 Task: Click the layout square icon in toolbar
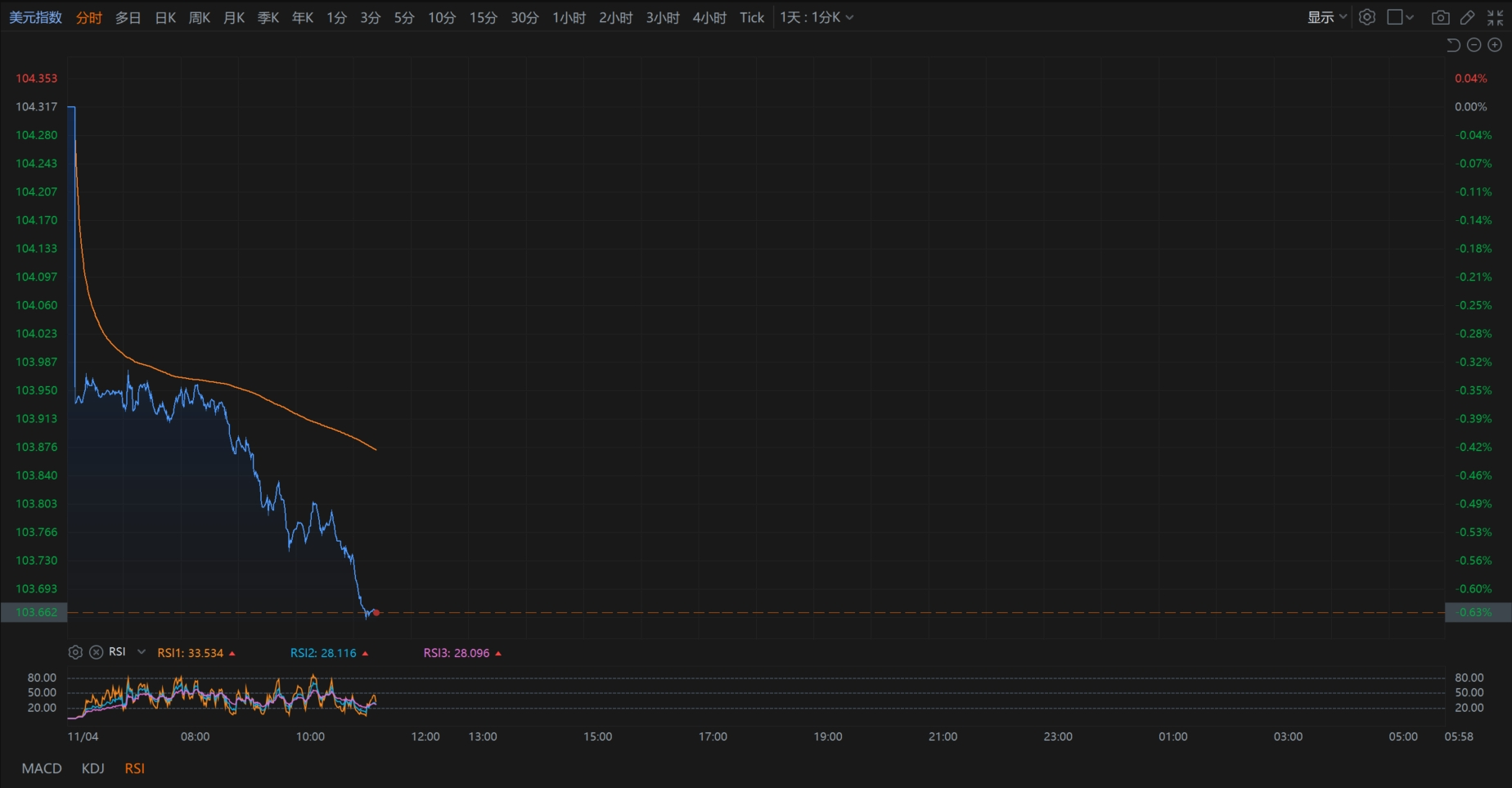click(x=1395, y=17)
